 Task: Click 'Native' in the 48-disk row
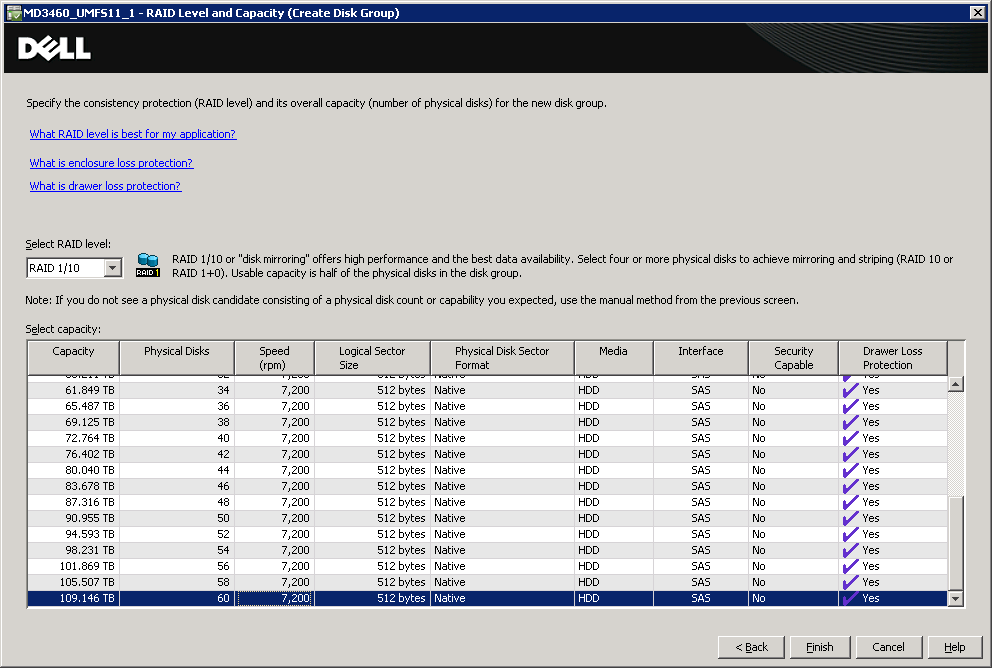(450, 502)
